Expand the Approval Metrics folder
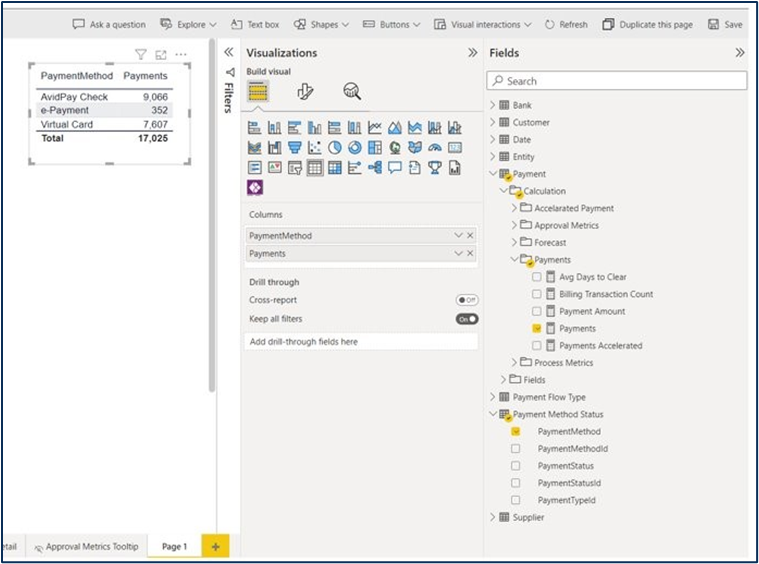This screenshot has height=564, width=759. [514, 225]
